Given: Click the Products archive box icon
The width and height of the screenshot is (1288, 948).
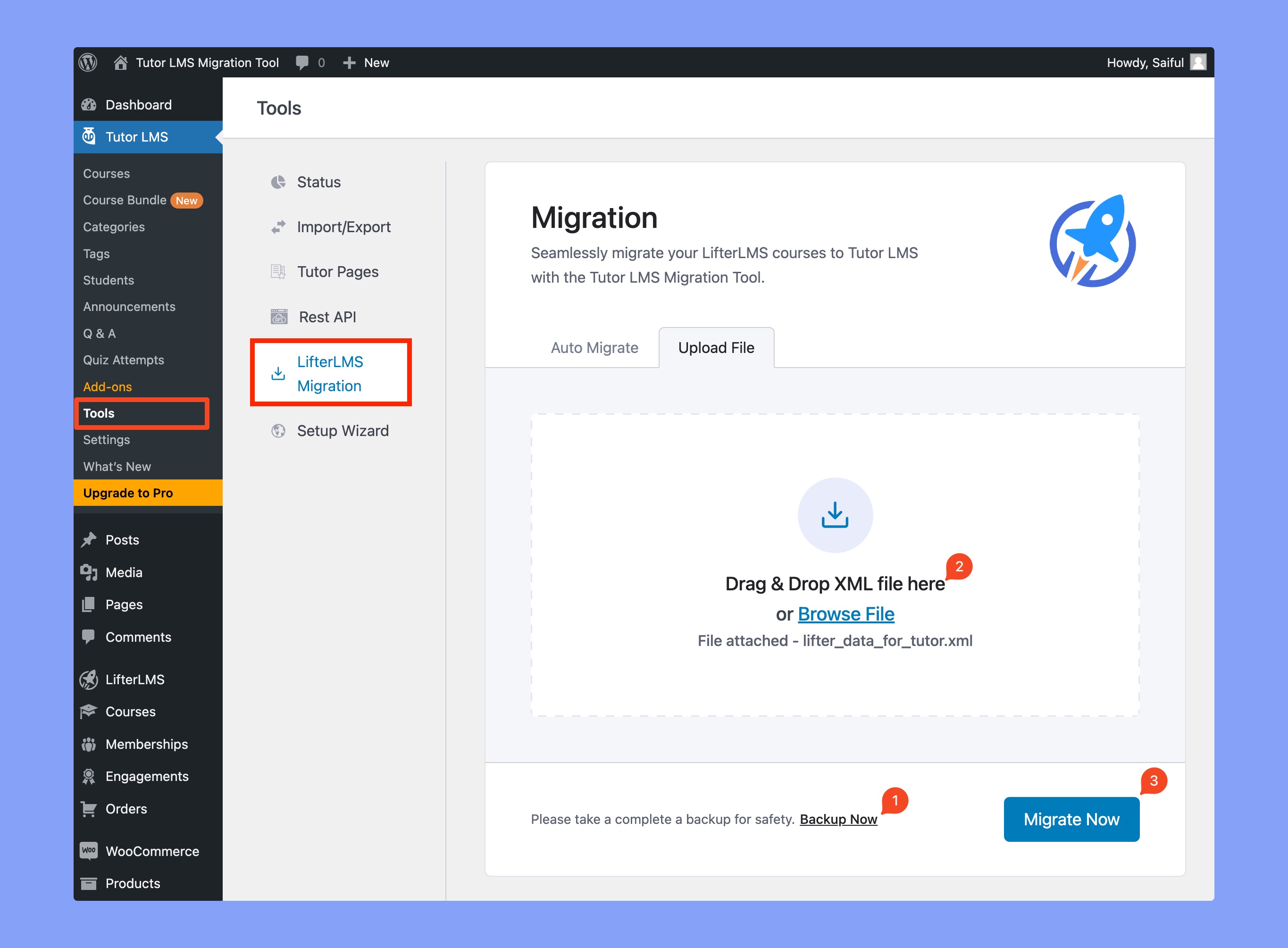Looking at the screenshot, I should click(x=89, y=883).
